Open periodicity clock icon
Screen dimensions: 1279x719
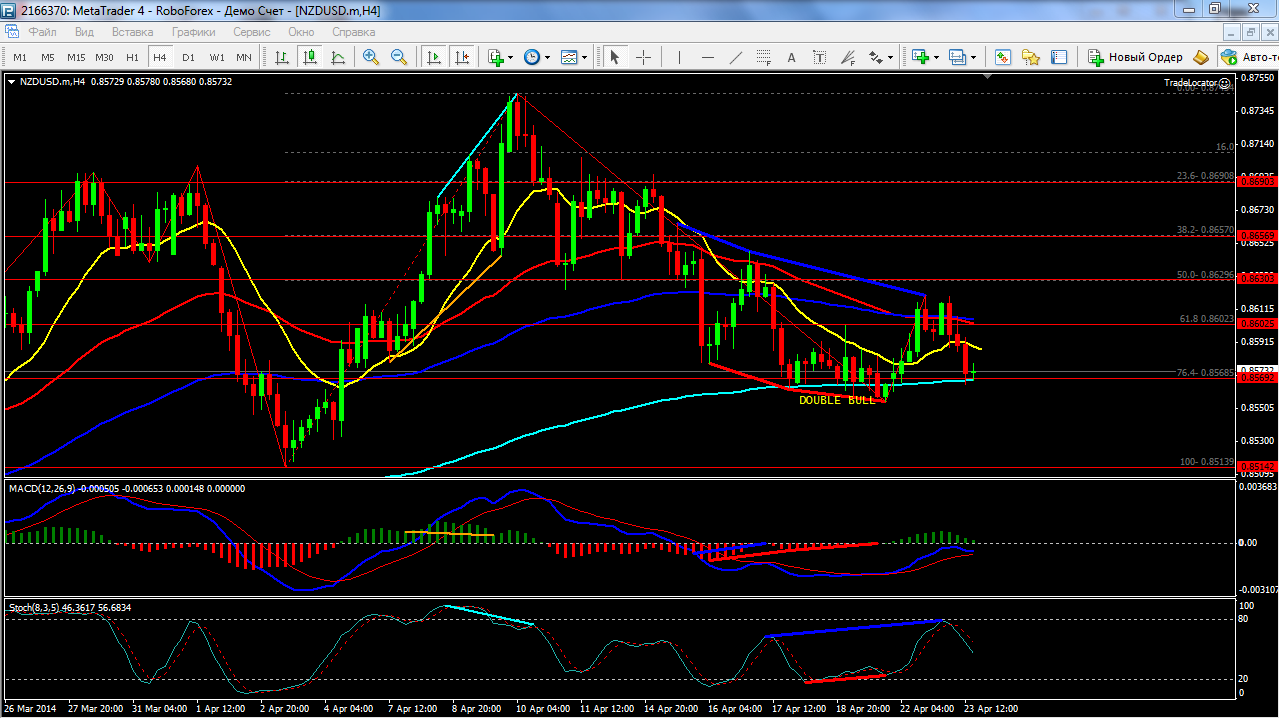531,57
